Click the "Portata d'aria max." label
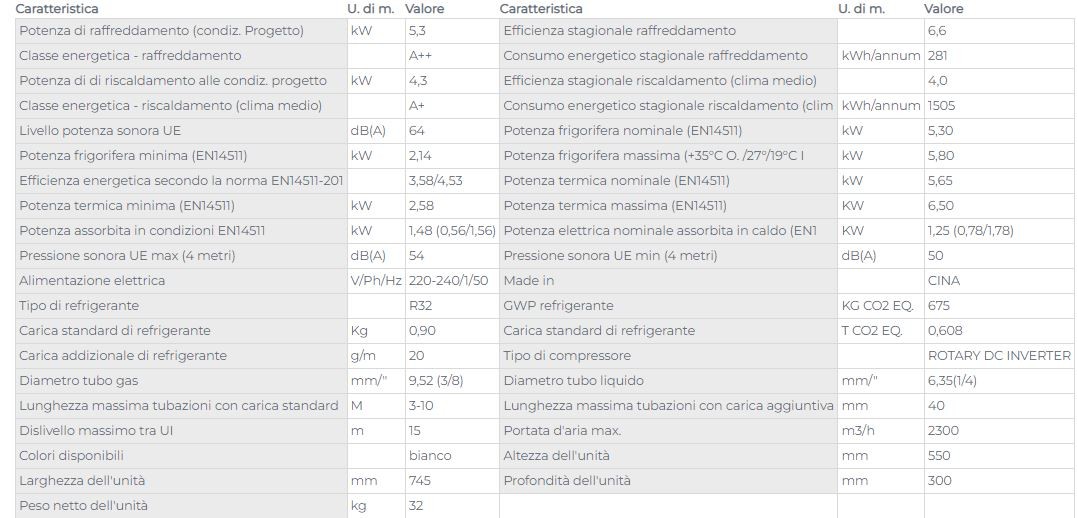 [x=562, y=431]
